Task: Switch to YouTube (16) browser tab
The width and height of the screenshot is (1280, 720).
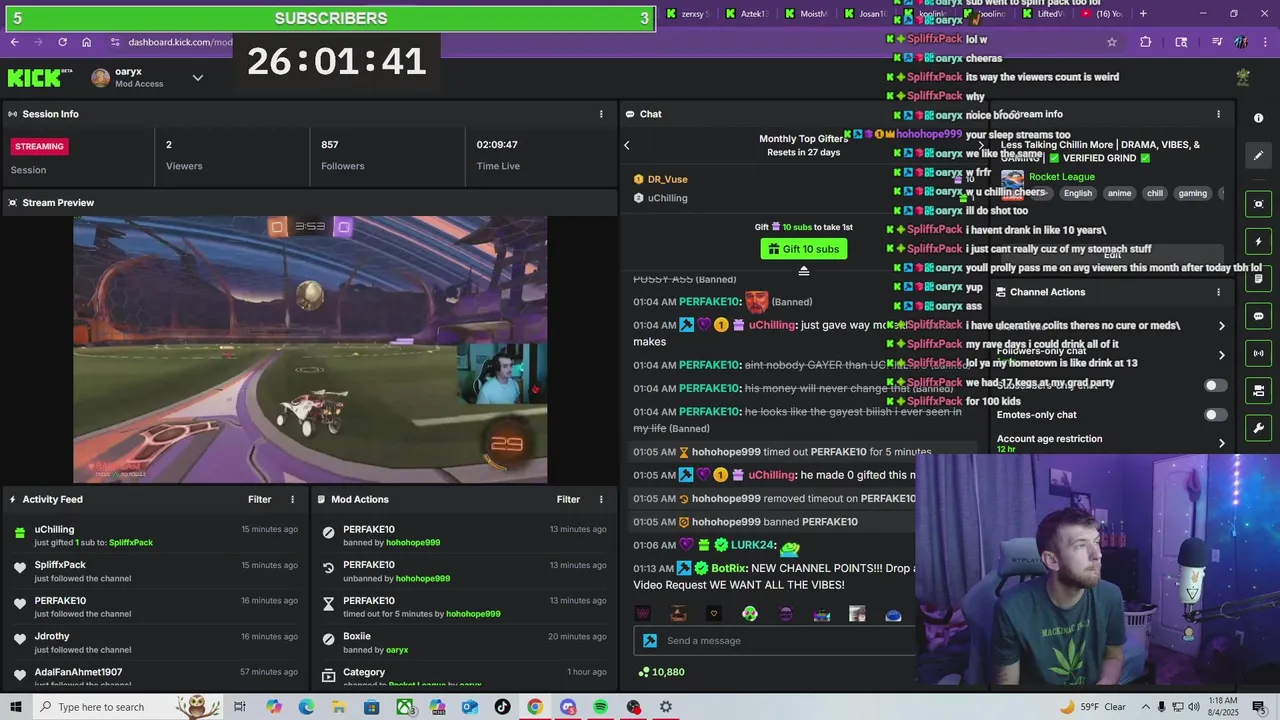Action: (1102, 14)
